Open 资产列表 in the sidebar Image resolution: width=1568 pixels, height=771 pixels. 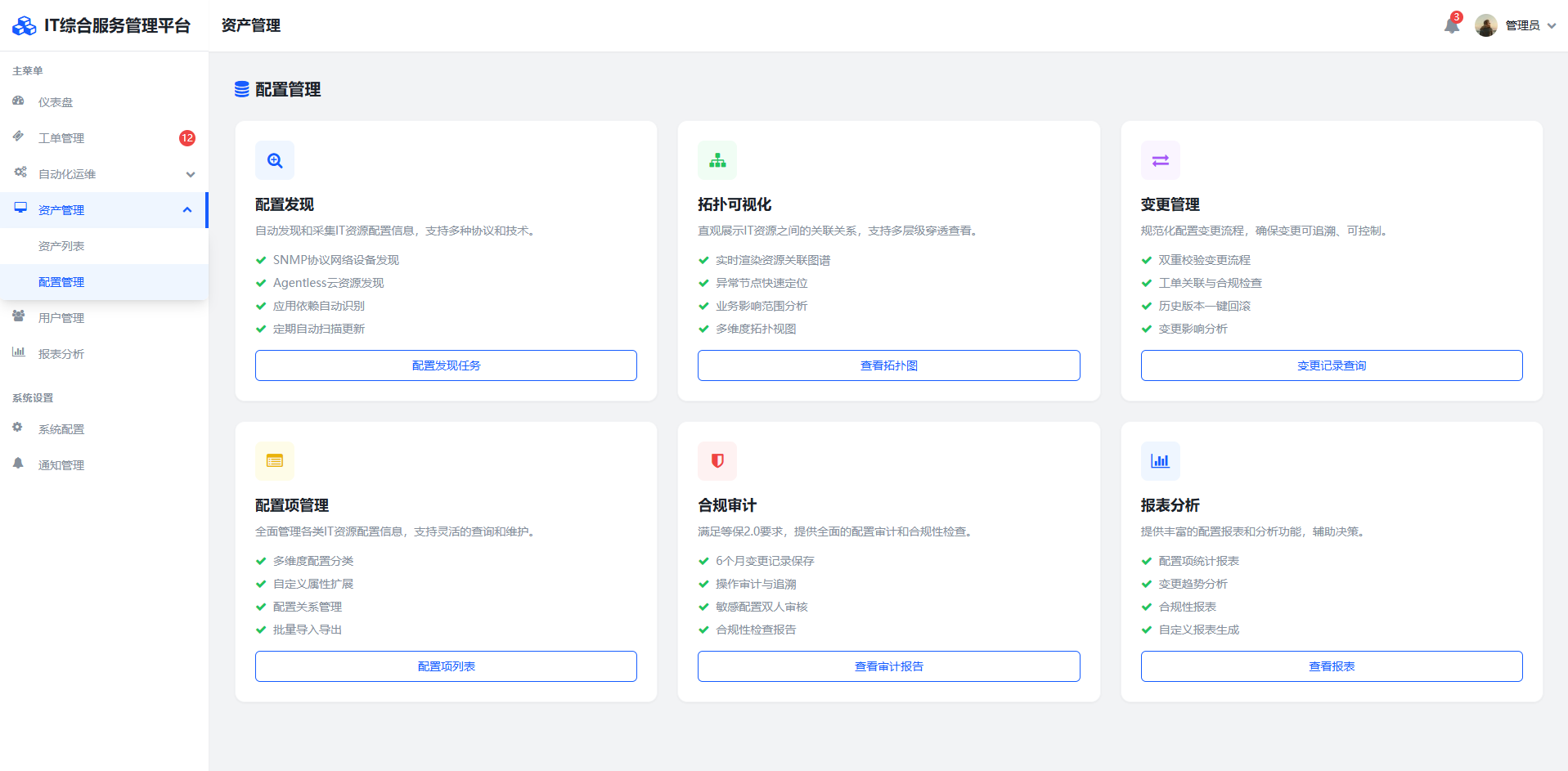61,246
